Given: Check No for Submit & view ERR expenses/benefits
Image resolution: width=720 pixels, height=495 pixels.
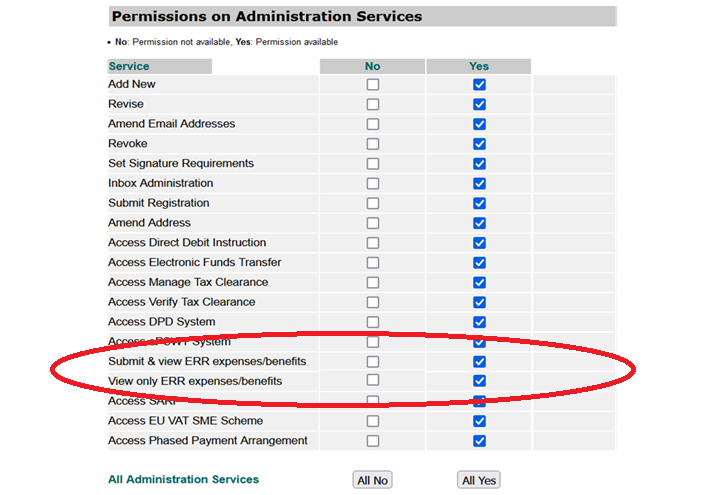Looking at the screenshot, I should pyautogui.click(x=373, y=361).
